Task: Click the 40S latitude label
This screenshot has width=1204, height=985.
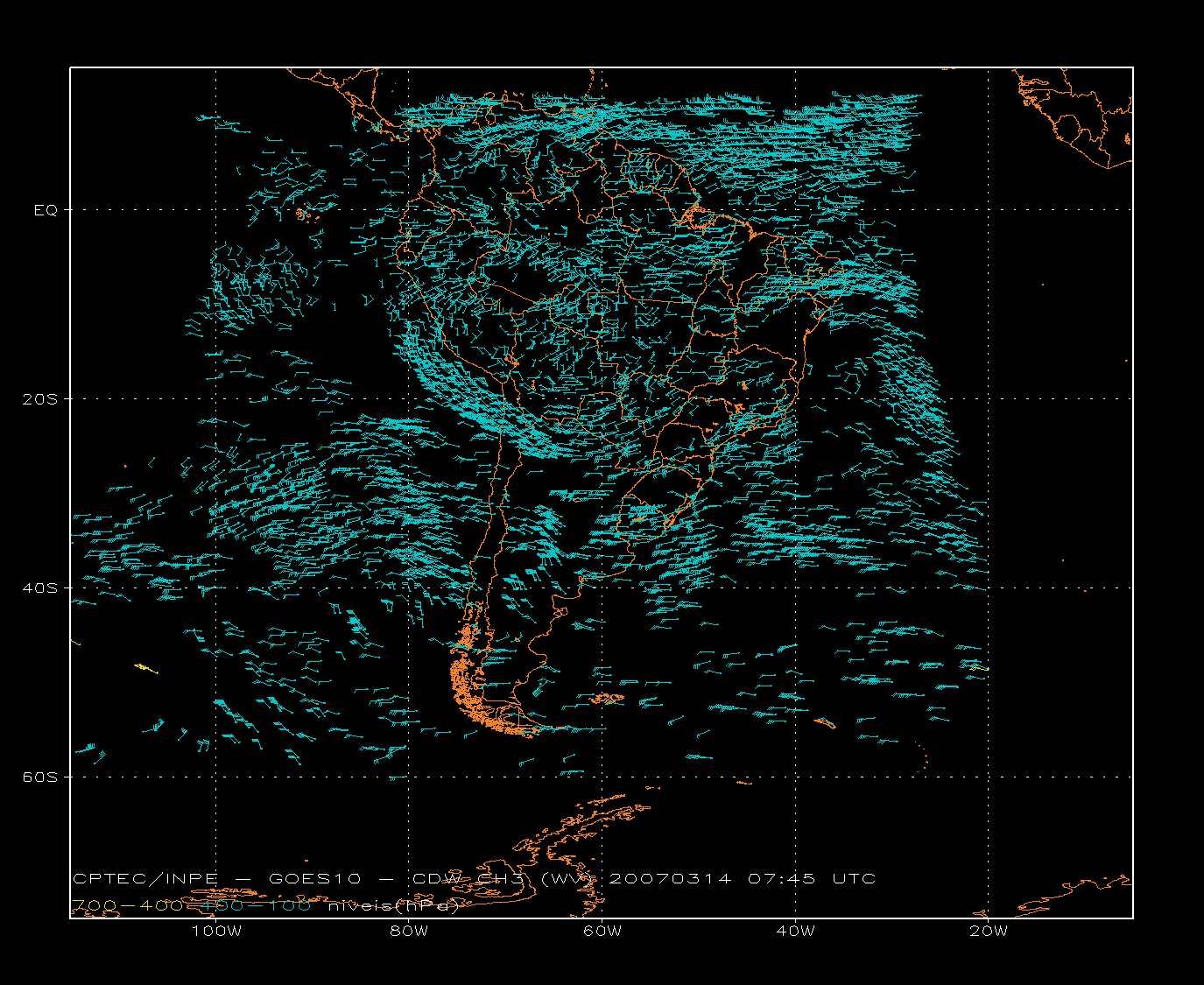Action: tap(39, 588)
